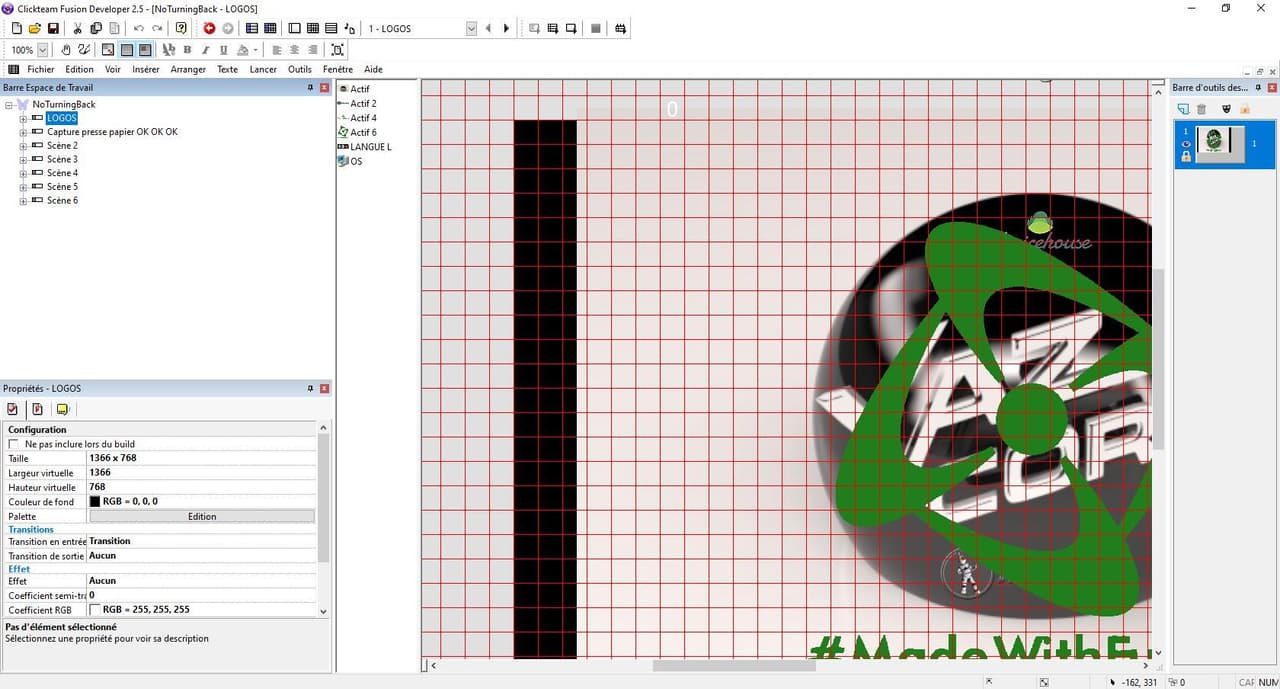The image size is (1280, 689).
Task: Open the text color dropdown arrow
Action: (x=255, y=49)
